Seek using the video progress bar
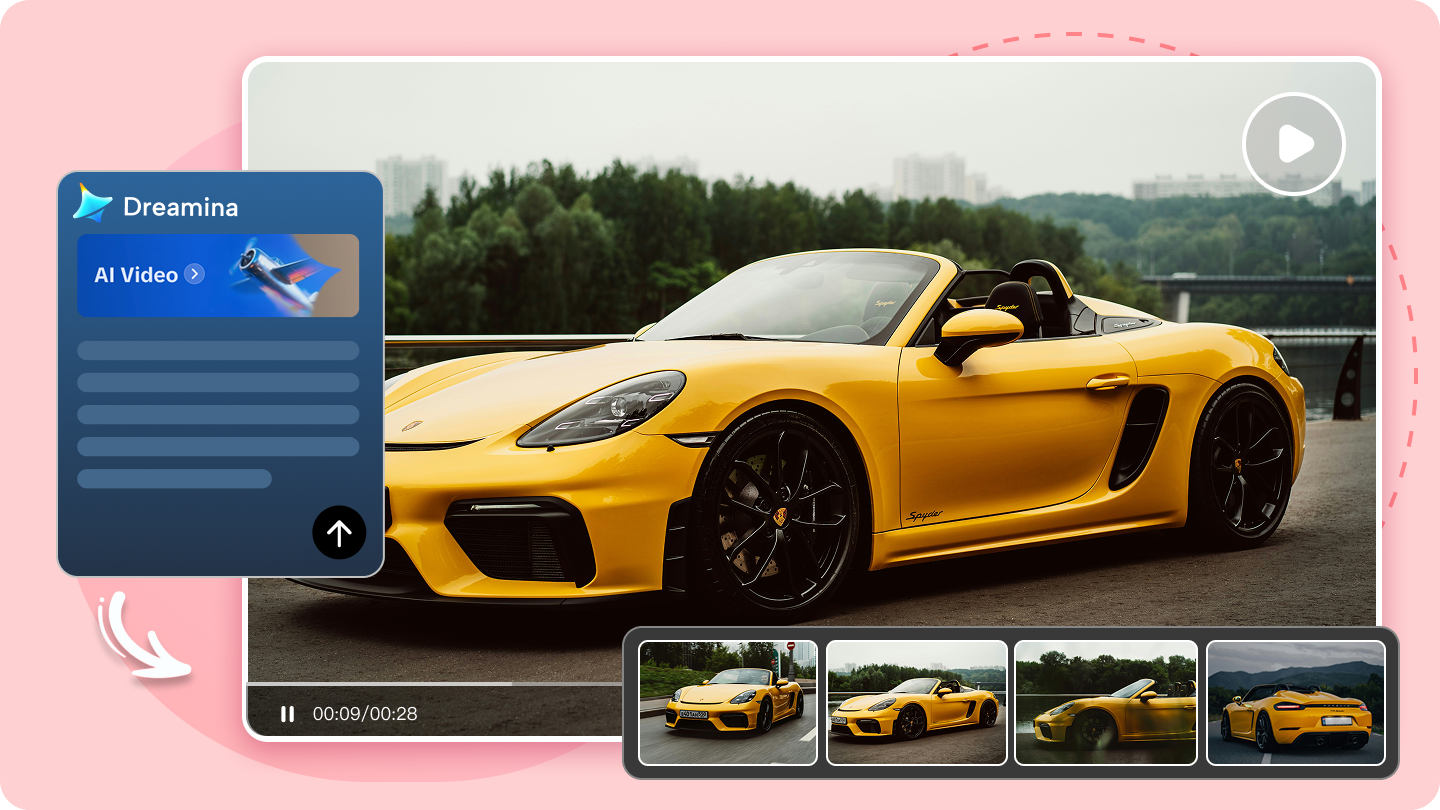 click(x=435, y=684)
